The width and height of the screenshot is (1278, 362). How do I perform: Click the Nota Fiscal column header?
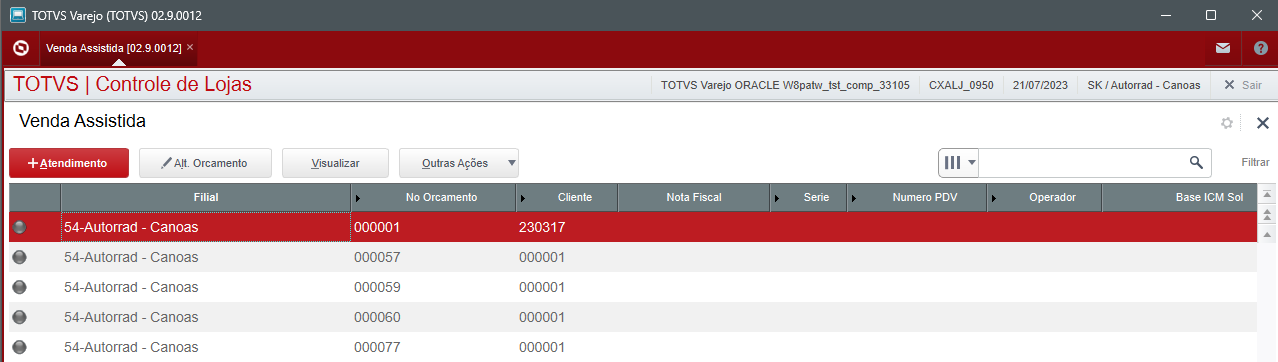coord(694,198)
